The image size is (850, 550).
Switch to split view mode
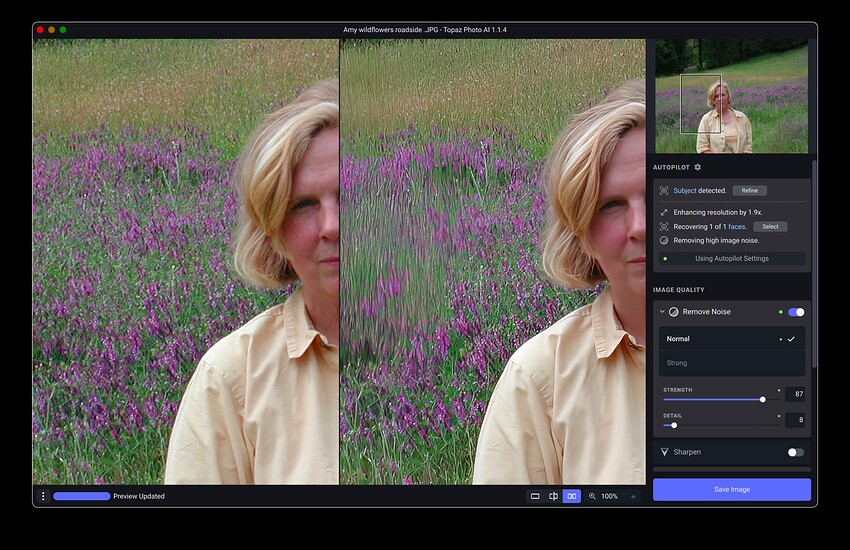click(x=553, y=496)
